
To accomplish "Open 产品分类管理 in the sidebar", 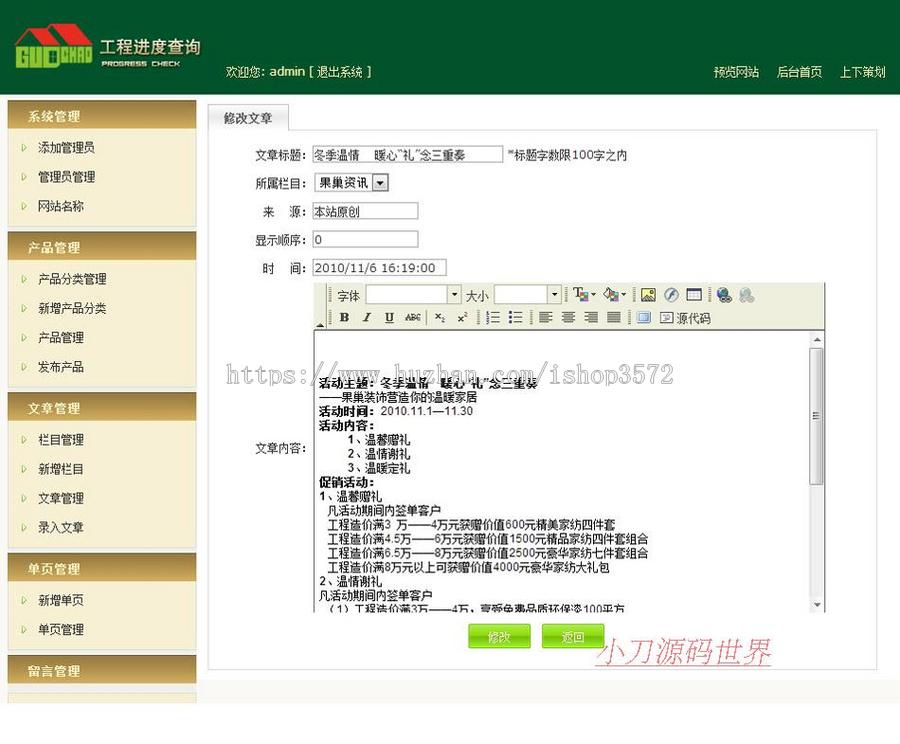I will [72, 279].
